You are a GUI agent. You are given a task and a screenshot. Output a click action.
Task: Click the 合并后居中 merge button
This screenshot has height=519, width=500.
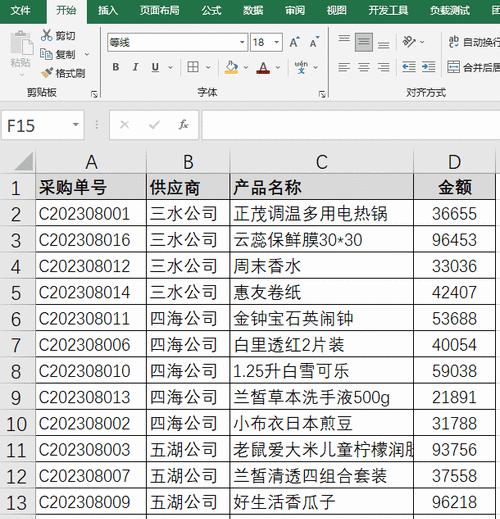474,67
